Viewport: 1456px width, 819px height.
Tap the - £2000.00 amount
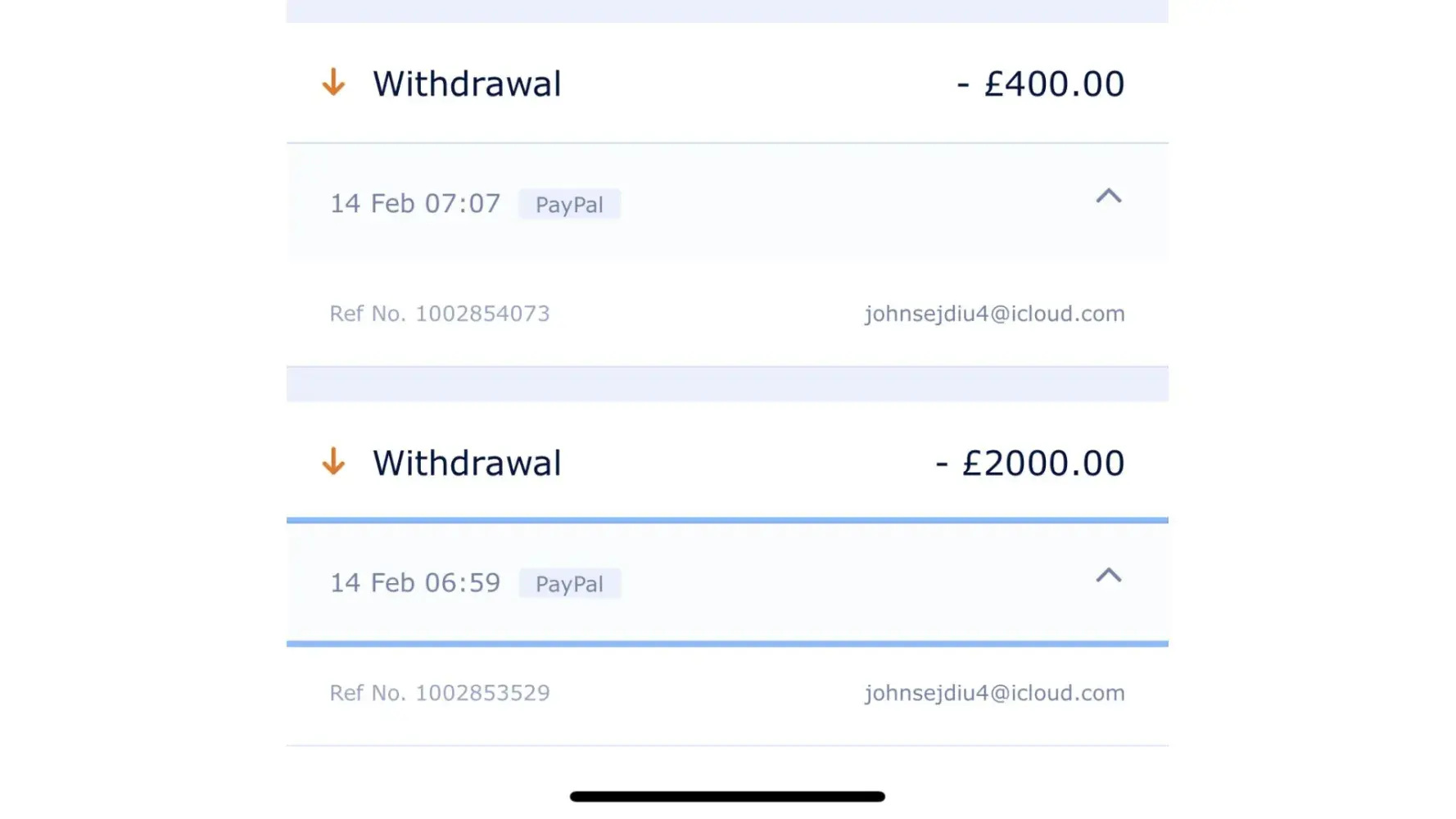point(1029,464)
